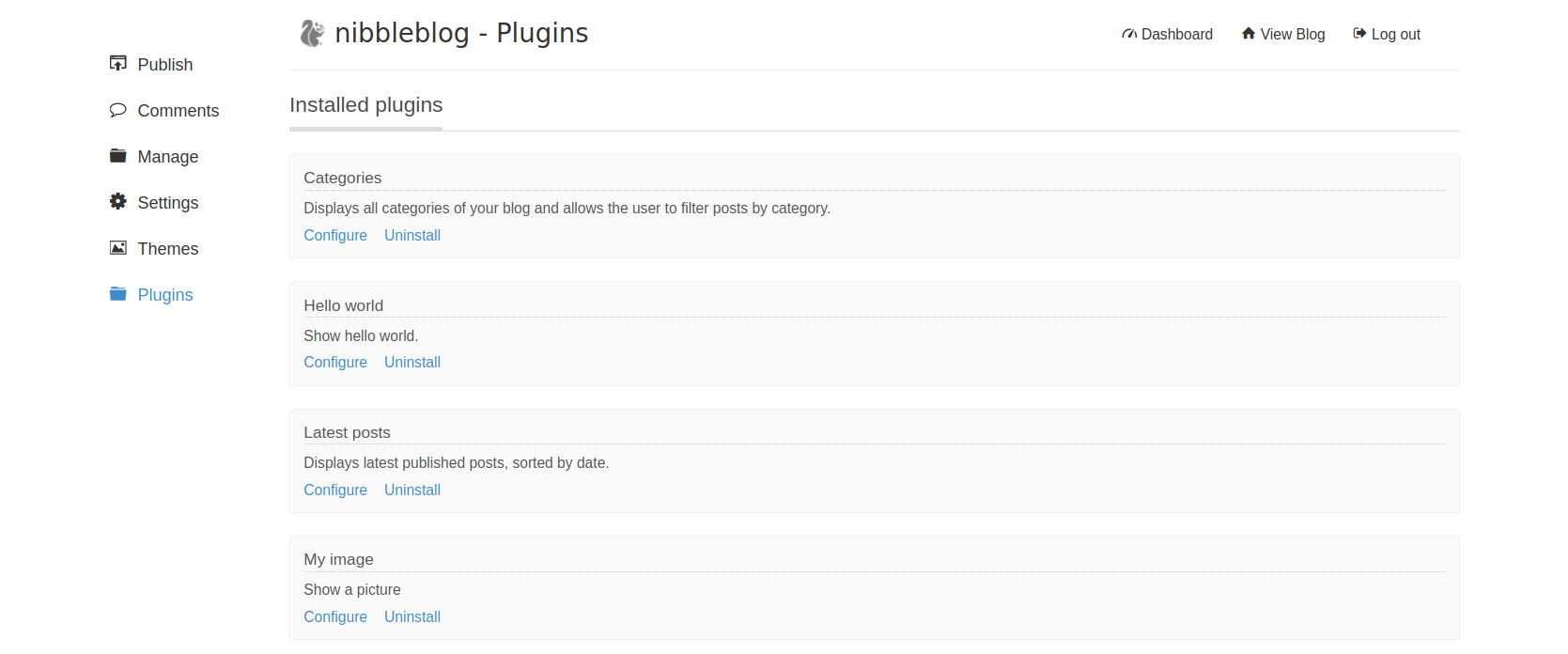Image resolution: width=1568 pixels, height=654 pixels.
Task: Click the Publish icon in sidebar
Action: [118, 64]
